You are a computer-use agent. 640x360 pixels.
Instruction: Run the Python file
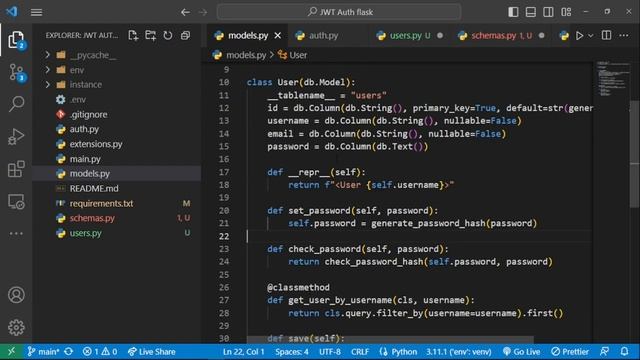click(x=579, y=36)
